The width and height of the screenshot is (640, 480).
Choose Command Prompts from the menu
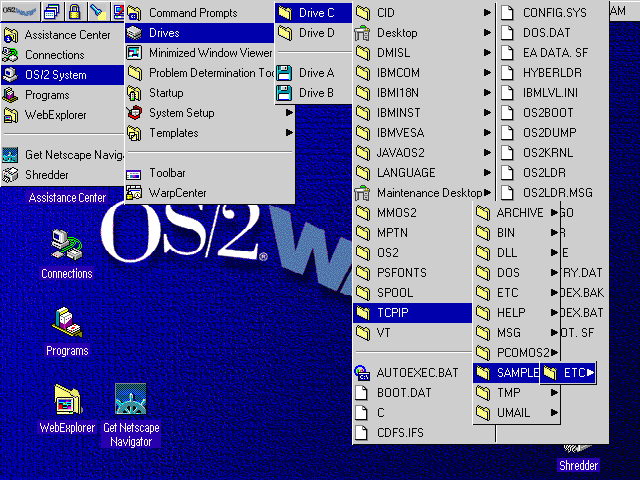[193, 13]
